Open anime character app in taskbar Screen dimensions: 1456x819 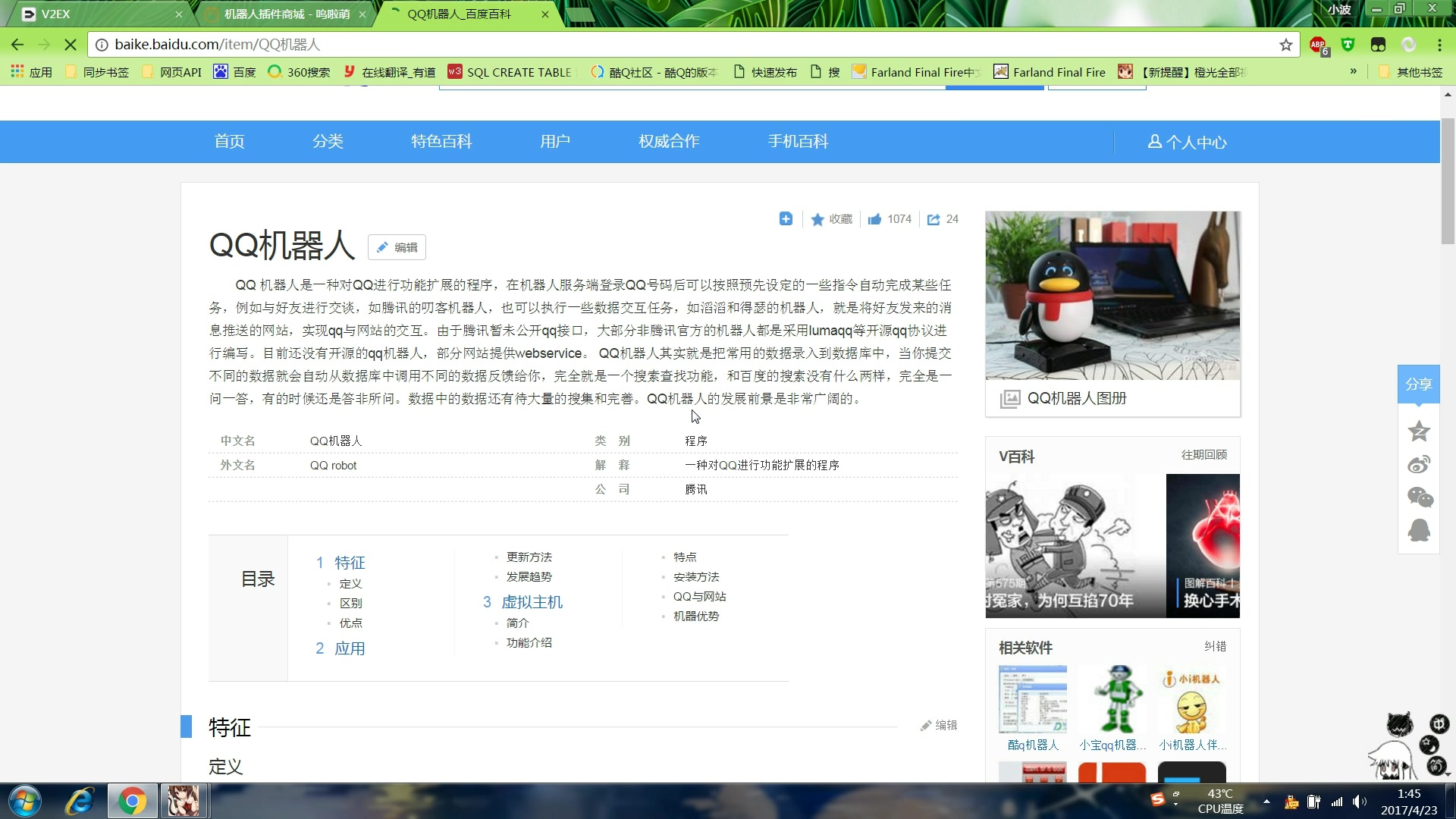click(x=184, y=802)
